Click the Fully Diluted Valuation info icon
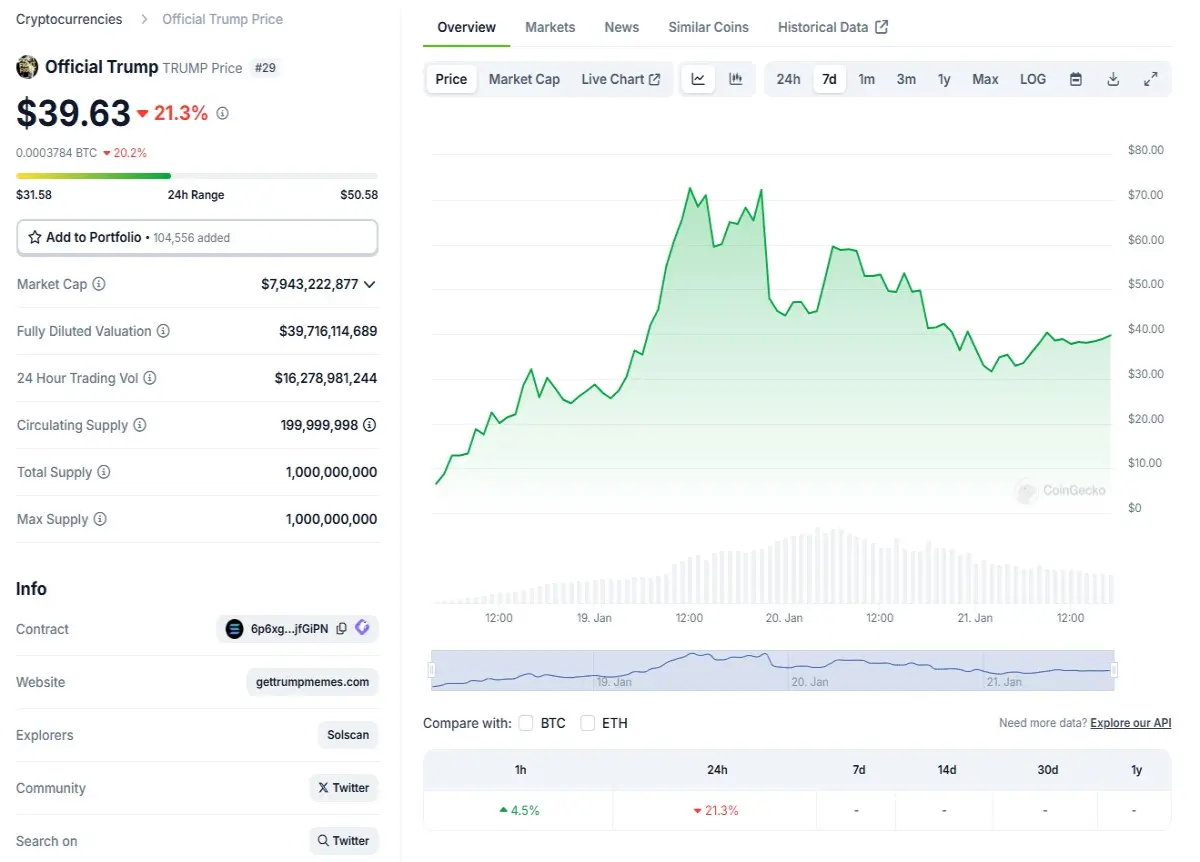Viewport: 1200px width, 862px height. point(163,331)
